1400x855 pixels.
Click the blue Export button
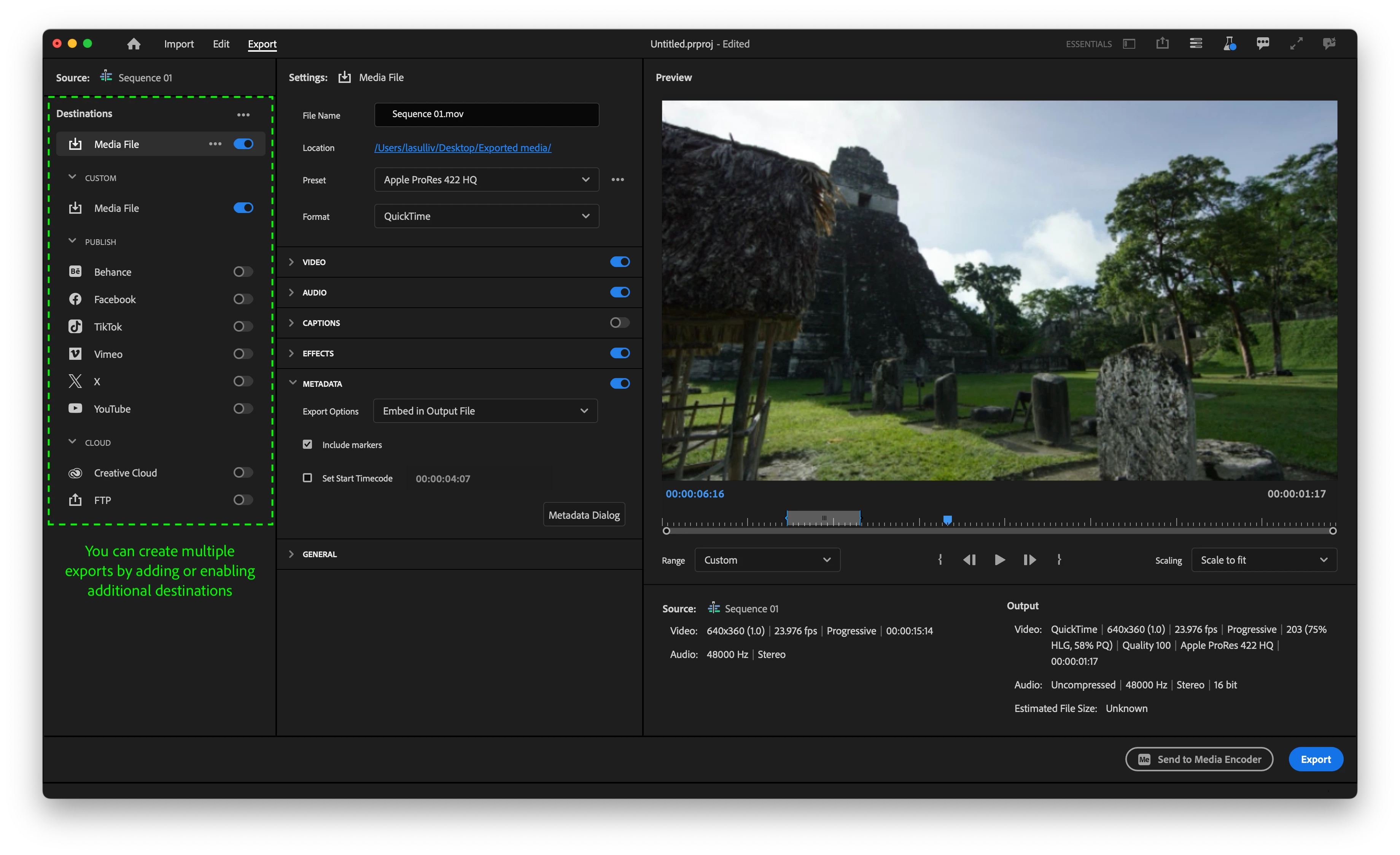pyautogui.click(x=1315, y=759)
